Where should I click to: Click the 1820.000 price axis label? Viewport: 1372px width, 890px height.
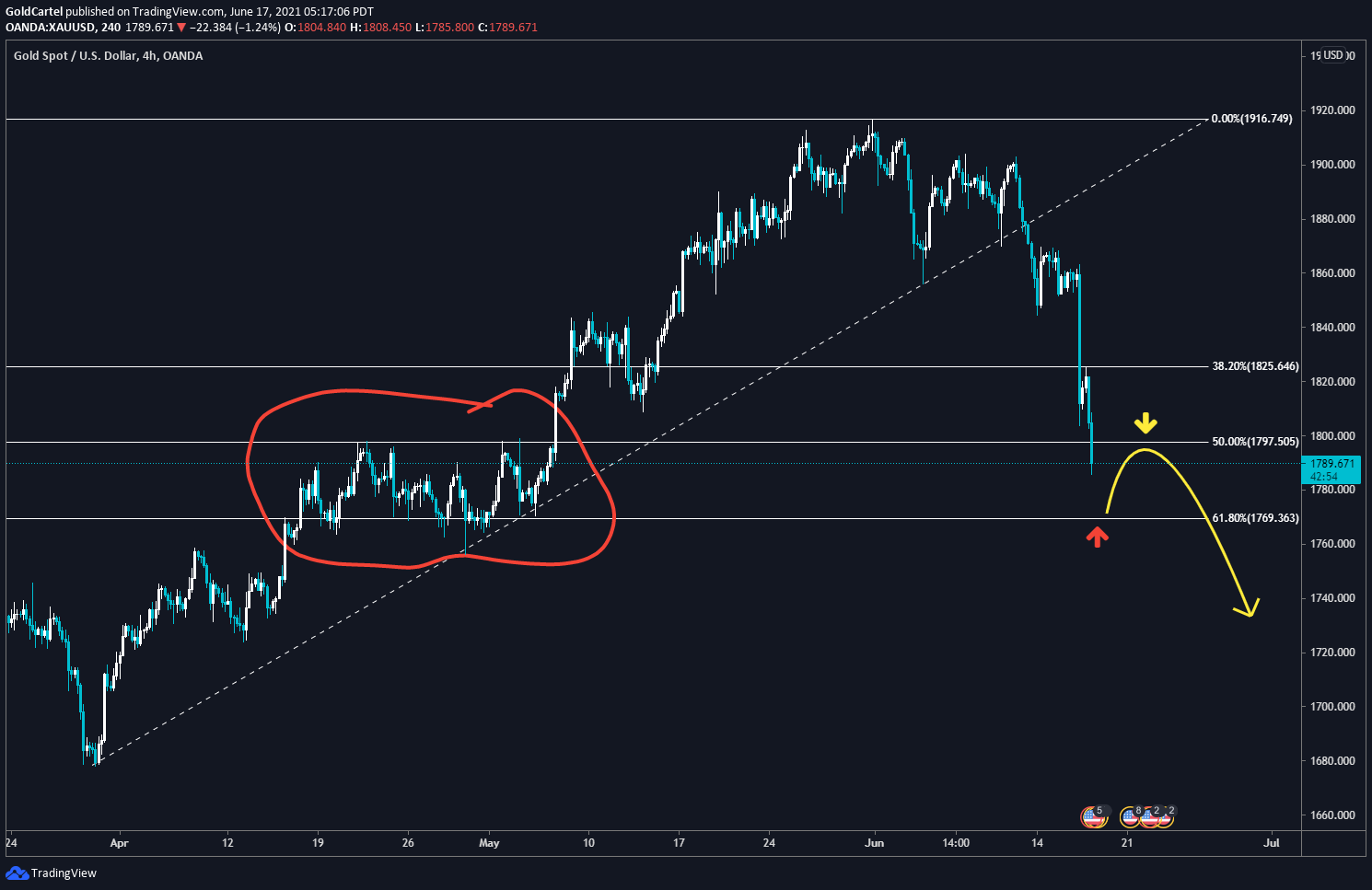pyautogui.click(x=1332, y=382)
